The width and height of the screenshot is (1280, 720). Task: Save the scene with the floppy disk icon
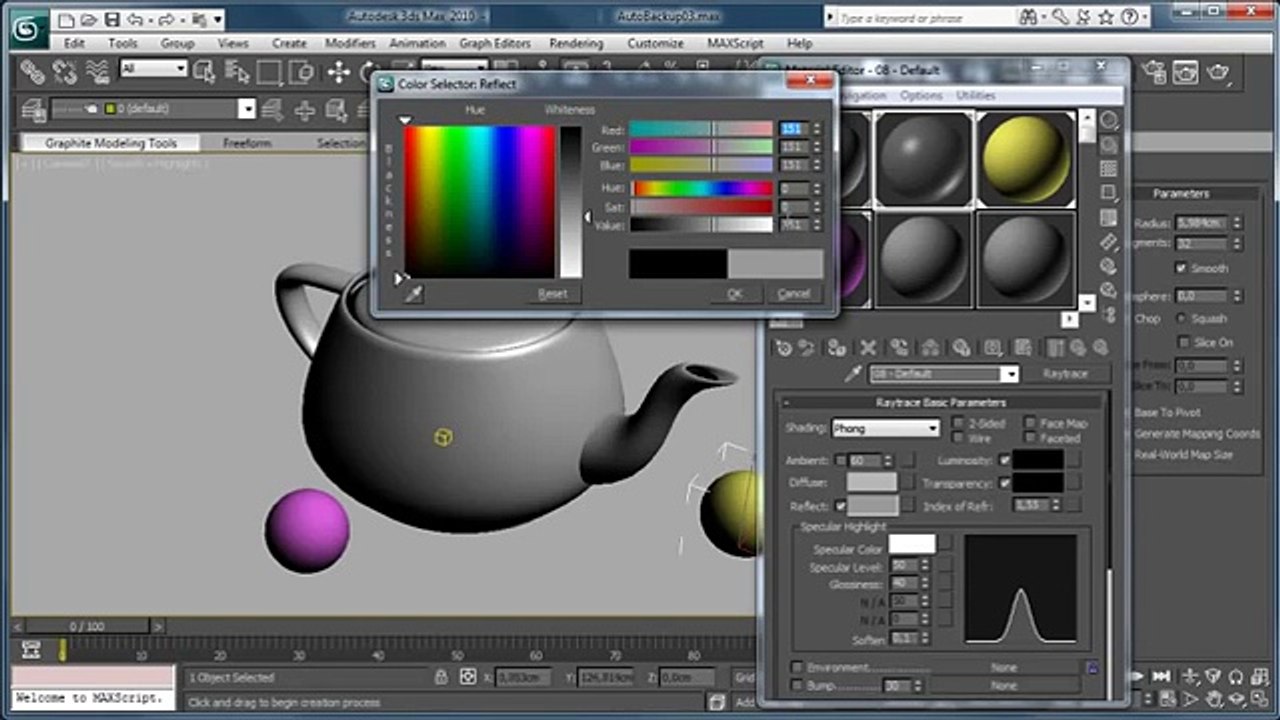pyautogui.click(x=111, y=19)
